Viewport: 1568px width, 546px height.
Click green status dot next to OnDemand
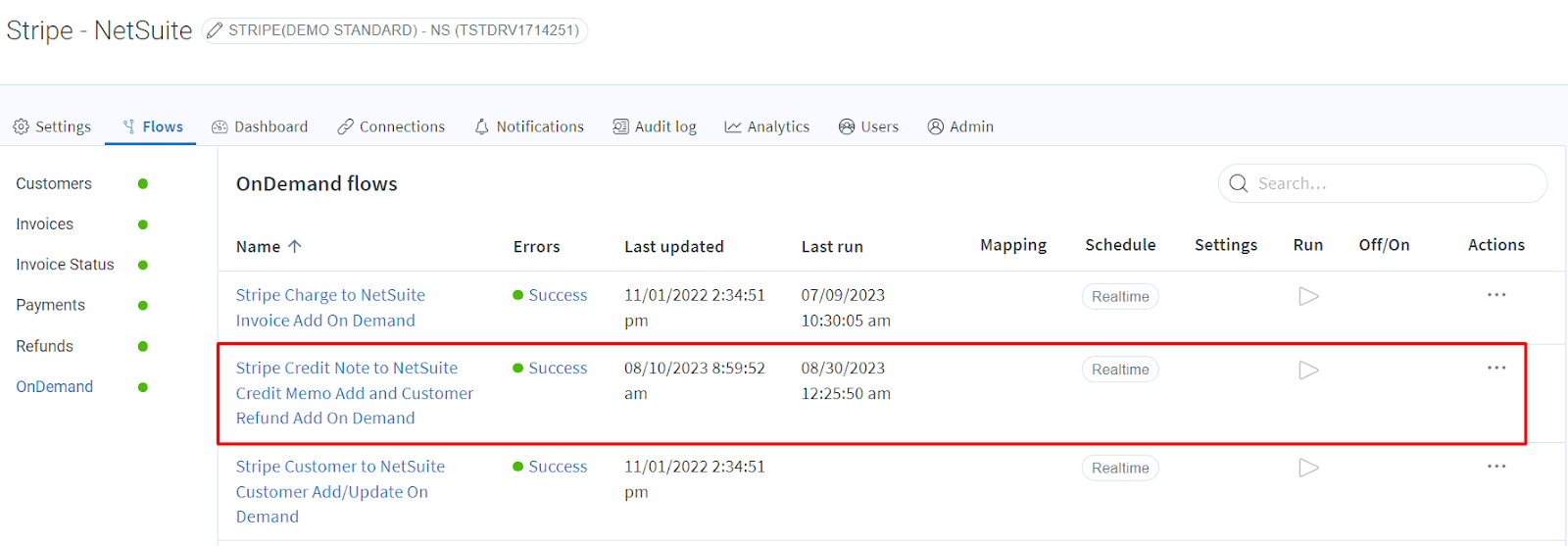pos(143,387)
